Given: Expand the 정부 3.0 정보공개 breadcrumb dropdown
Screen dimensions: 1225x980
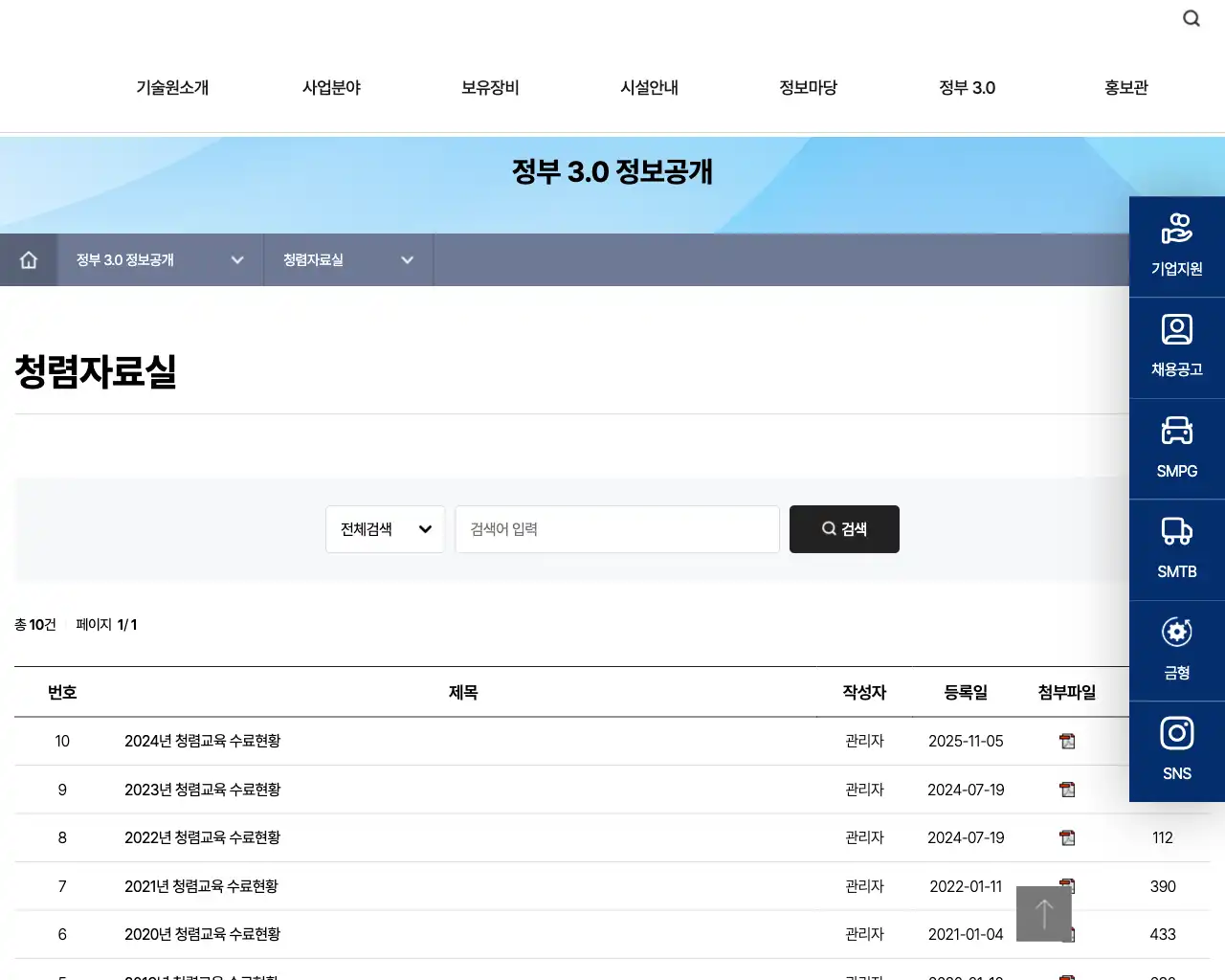Looking at the screenshot, I should [x=237, y=259].
